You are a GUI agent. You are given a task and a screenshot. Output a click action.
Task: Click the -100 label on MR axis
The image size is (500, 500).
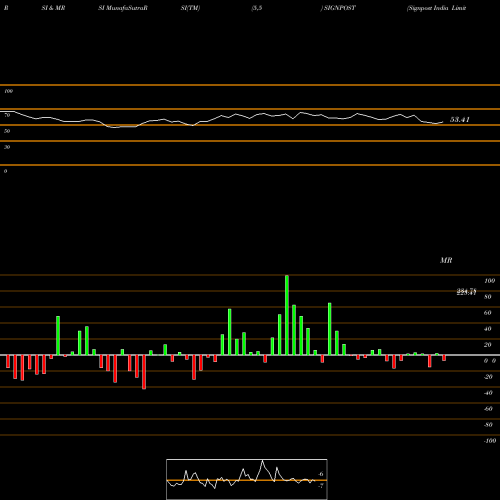point(490,441)
